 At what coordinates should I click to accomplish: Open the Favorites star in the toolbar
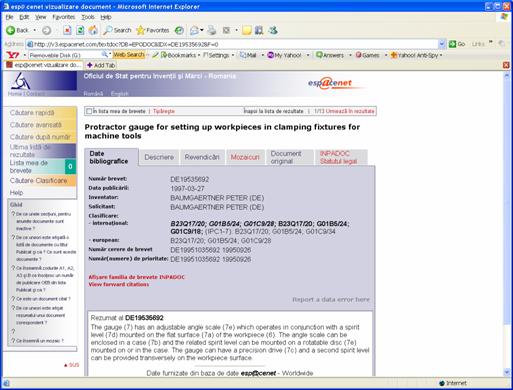[x=153, y=30]
